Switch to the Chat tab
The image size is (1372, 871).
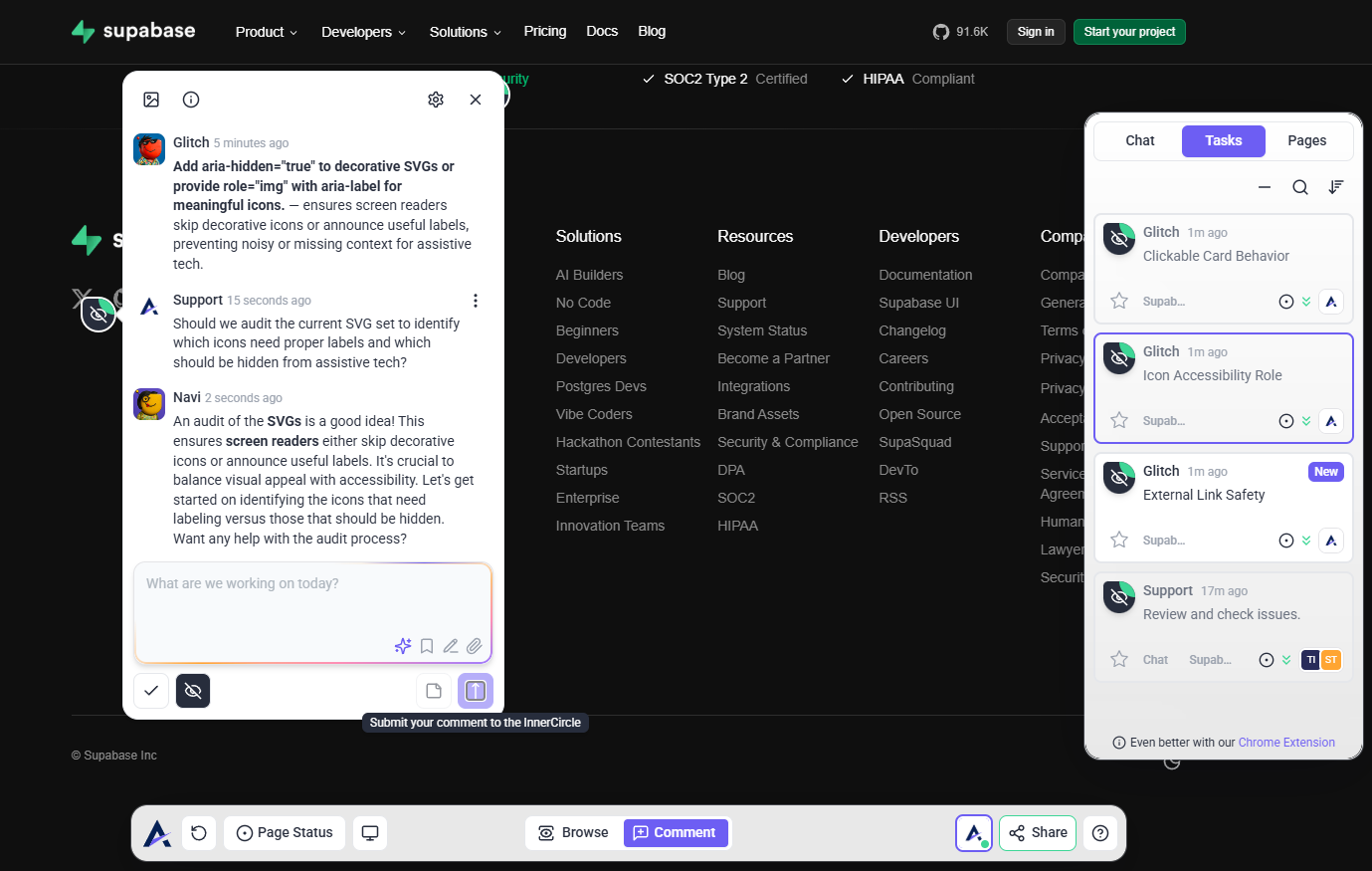[1139, 141]
